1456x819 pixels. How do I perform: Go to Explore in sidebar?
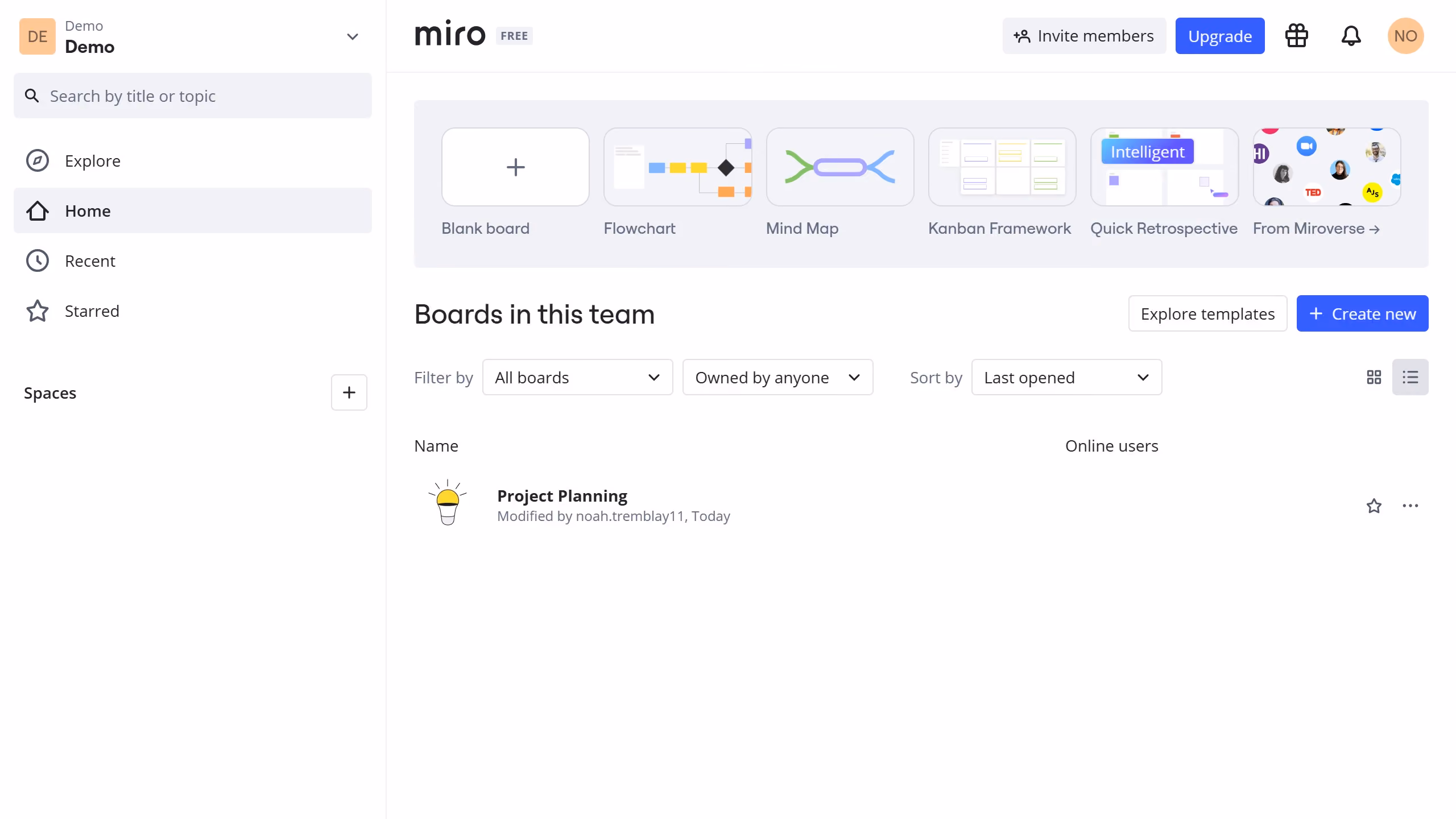click(193, 161)
